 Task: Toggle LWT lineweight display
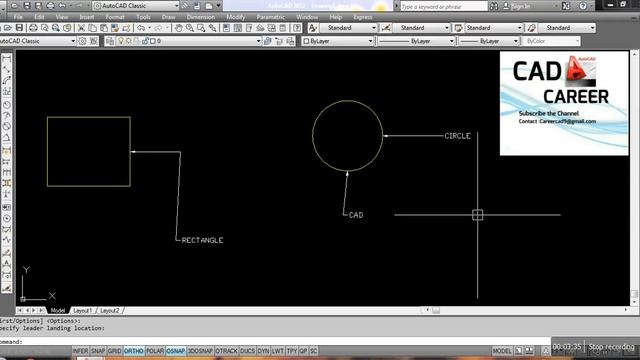278,351
